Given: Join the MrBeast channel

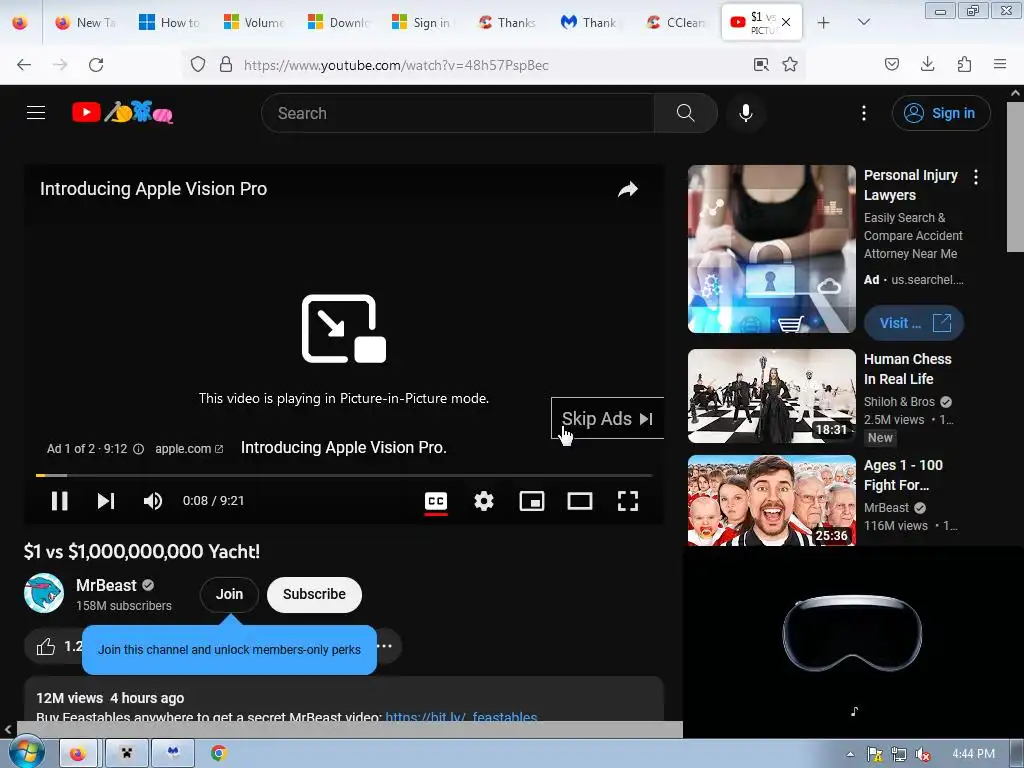Looking at the screenshot, I should [x=229, y=594].
